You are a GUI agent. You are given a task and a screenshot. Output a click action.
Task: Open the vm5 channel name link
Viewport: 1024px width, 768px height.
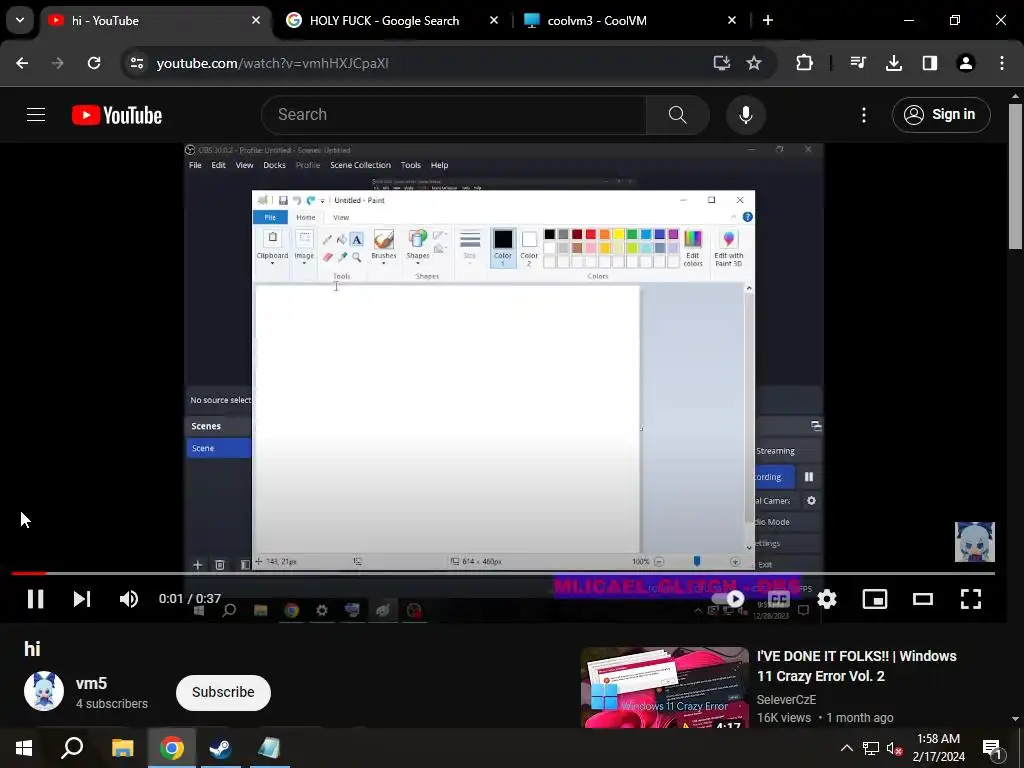91,683
